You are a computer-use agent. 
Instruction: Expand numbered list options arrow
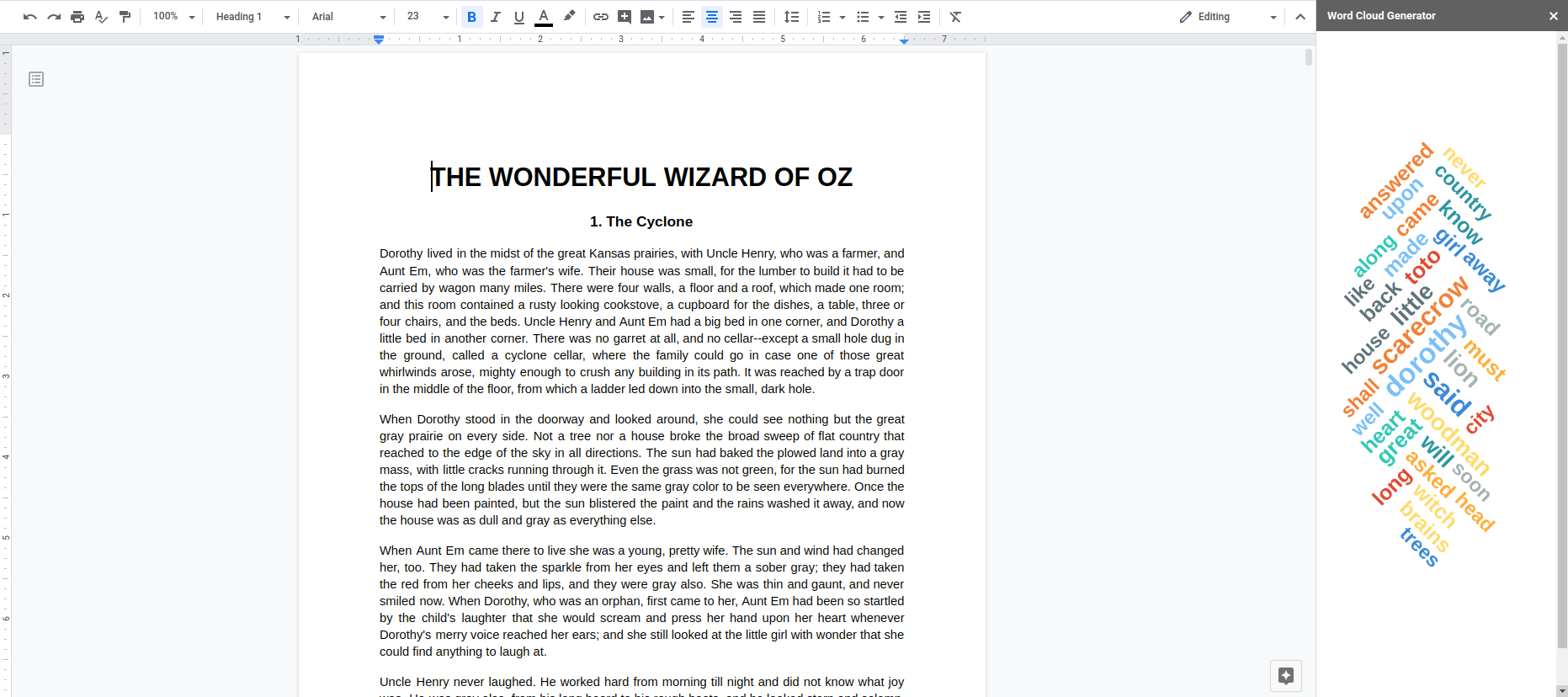pyautogui.click(x=842, y=17)
